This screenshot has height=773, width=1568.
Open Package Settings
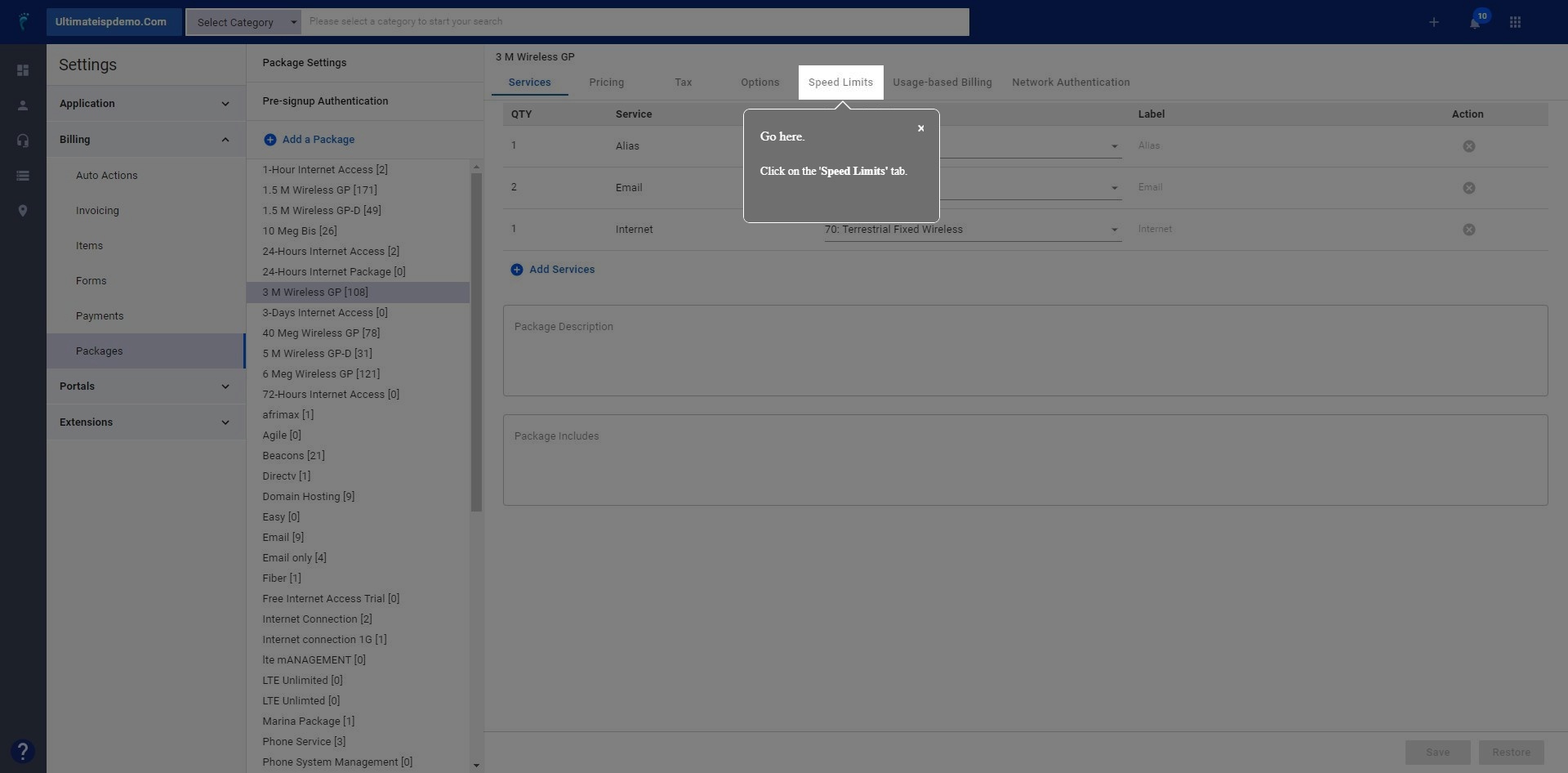point(305,63)
